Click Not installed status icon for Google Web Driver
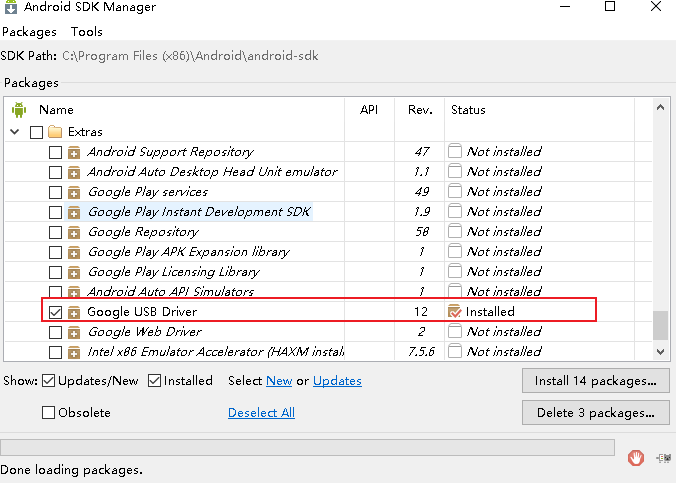 (x=455, y=331)
